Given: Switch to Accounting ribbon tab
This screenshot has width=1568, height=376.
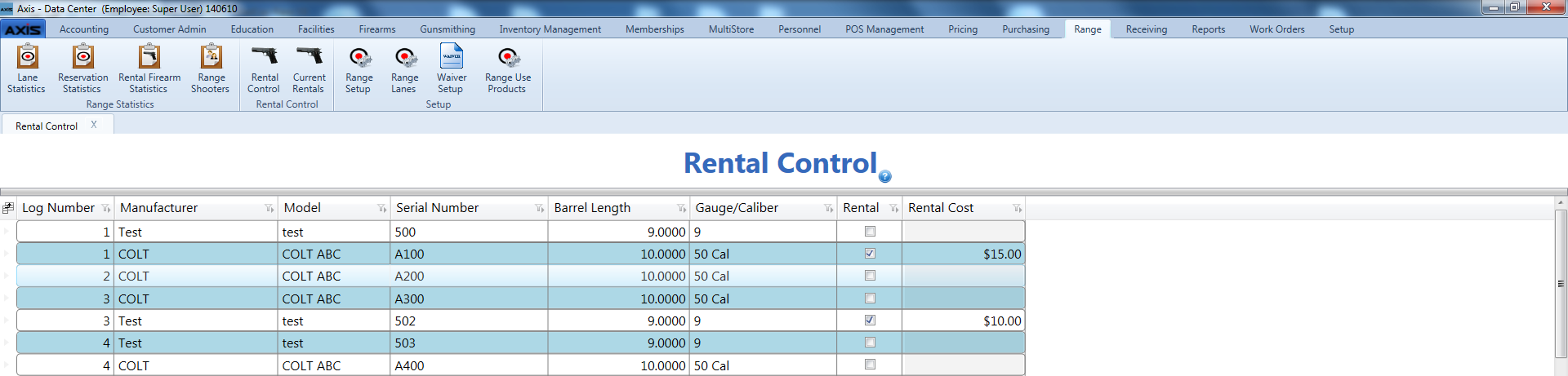Looking at the screenshot, I should coord(84,29).
